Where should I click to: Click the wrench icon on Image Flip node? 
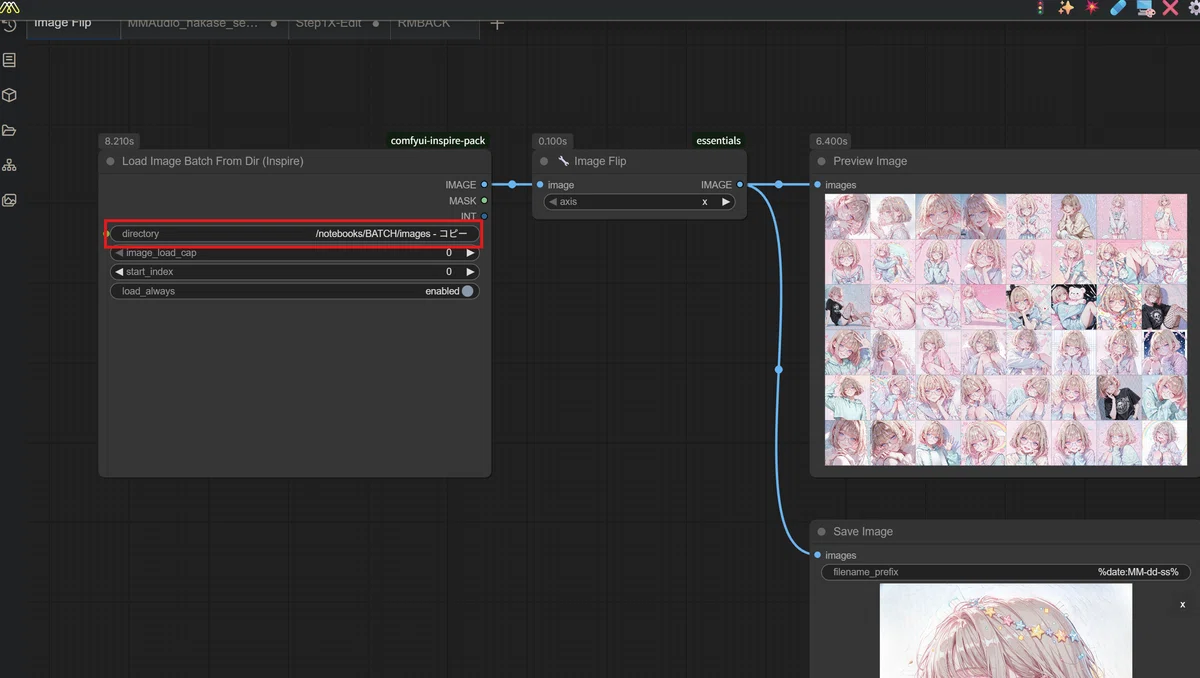[563, 161]
